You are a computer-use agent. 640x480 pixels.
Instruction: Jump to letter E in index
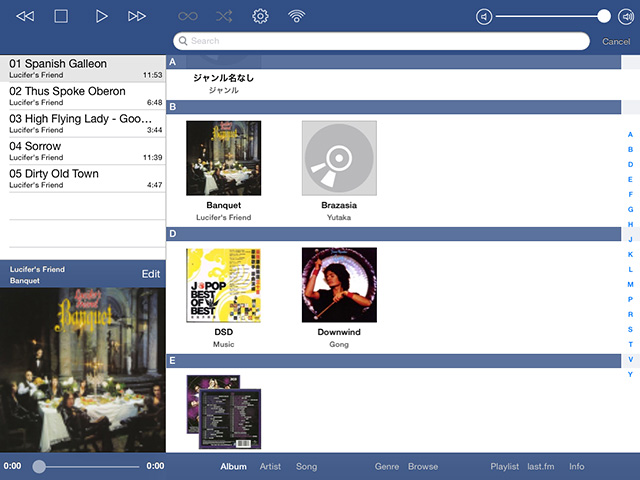[630, 180]
